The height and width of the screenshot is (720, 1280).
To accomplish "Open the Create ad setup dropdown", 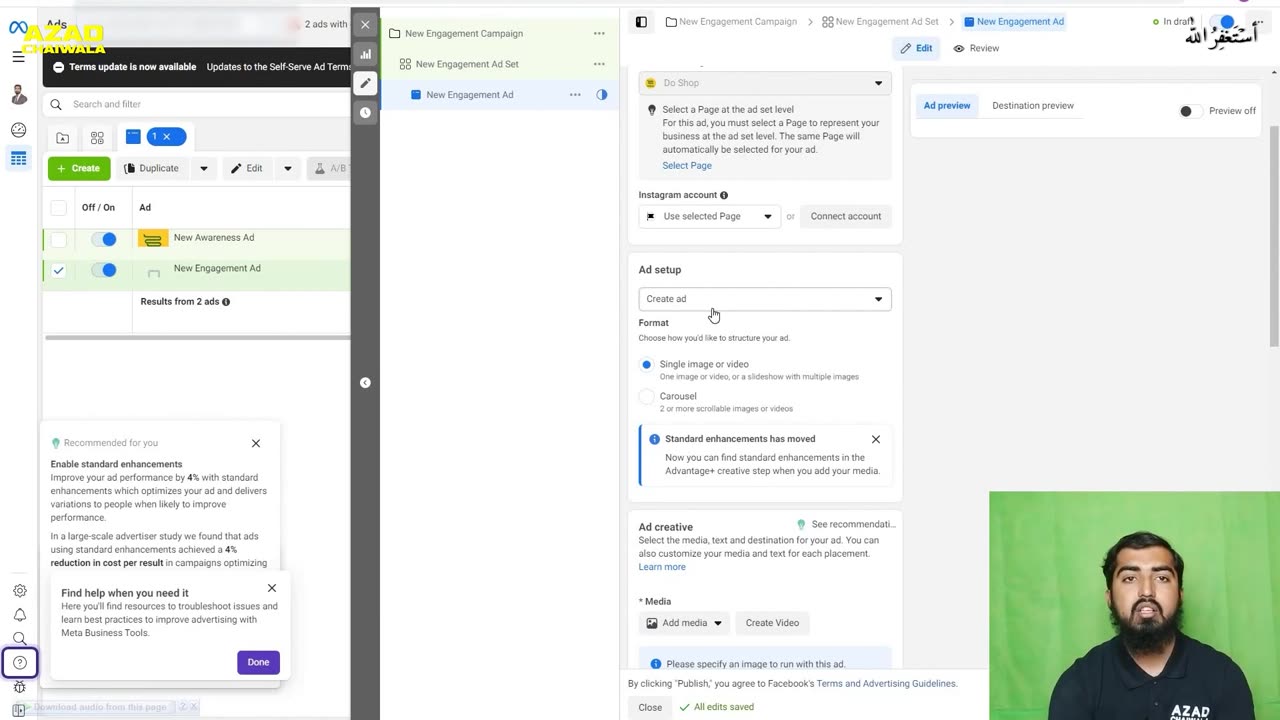I will tap(765, 299).
